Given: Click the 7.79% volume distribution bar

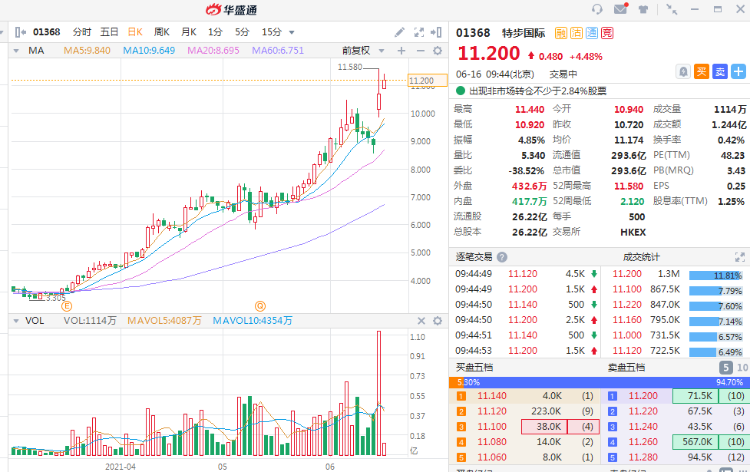Looking at the screenshot, I should tap(716, 291).
